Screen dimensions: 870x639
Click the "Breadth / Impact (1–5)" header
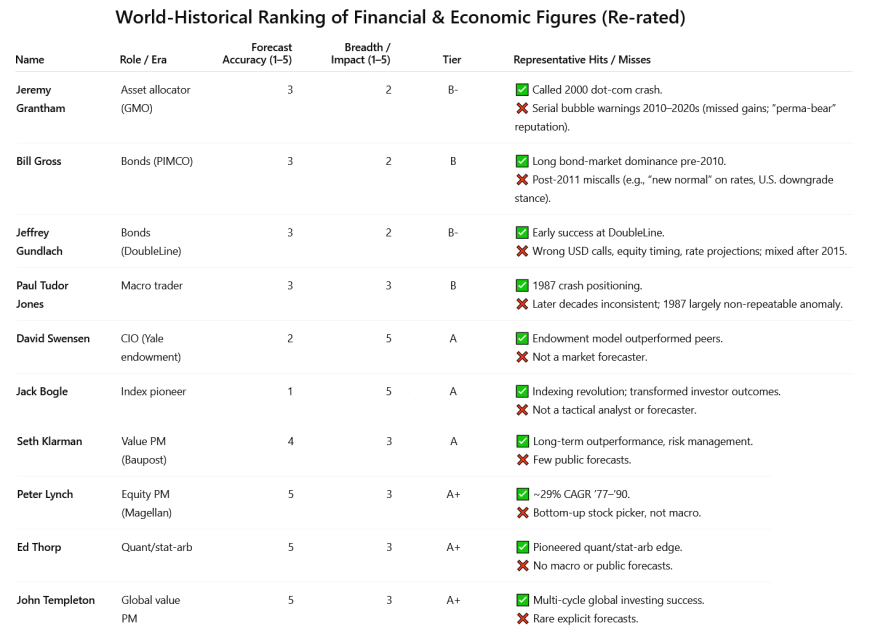click(361, 53)
